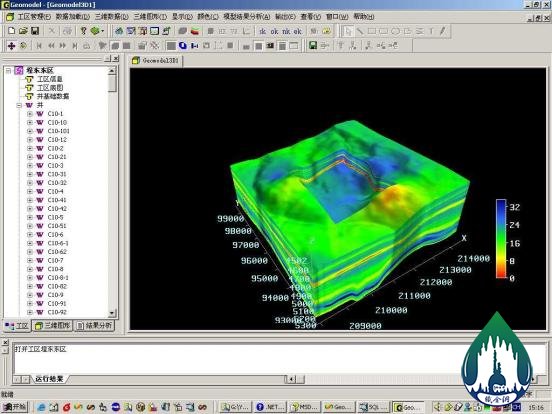The height and width of the screenshot is (414, 552).
Task: Click the 'dk' toolbar button
Action: (263, 31)
